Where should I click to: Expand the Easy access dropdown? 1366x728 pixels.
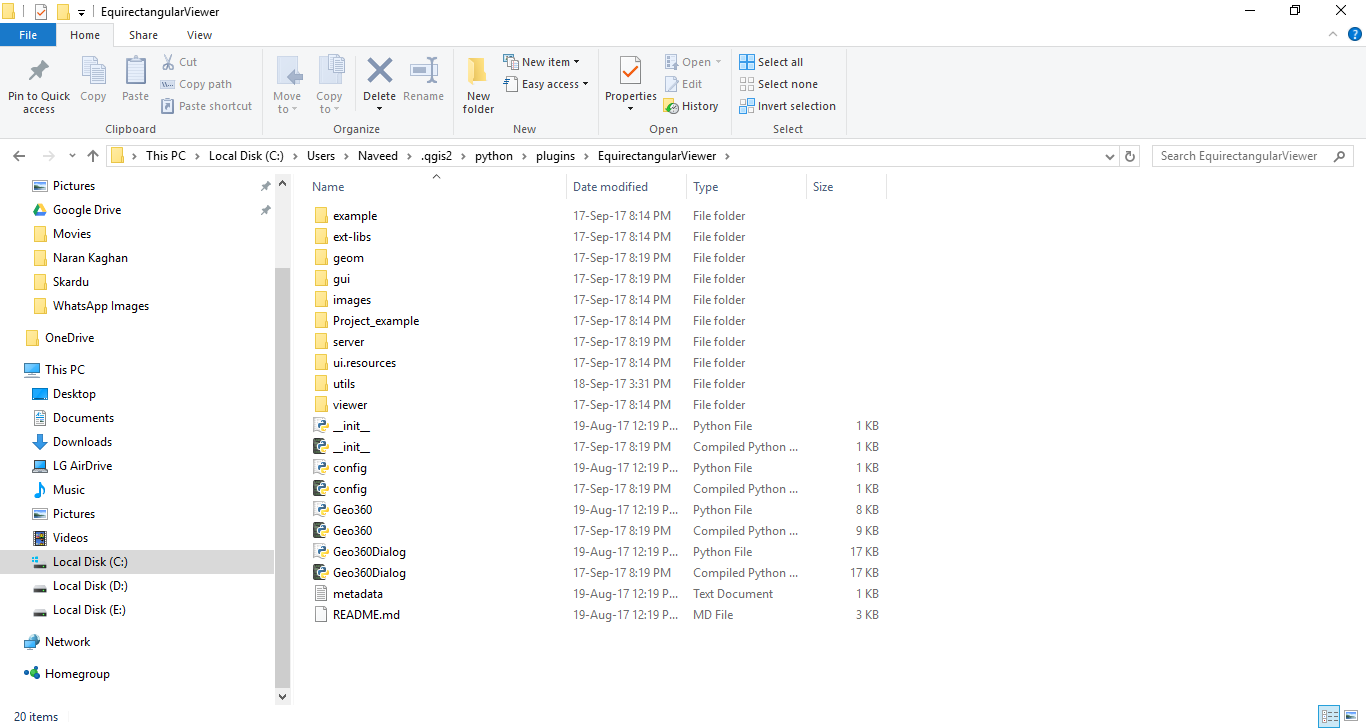pyautogui.click(x=585, y=84)
